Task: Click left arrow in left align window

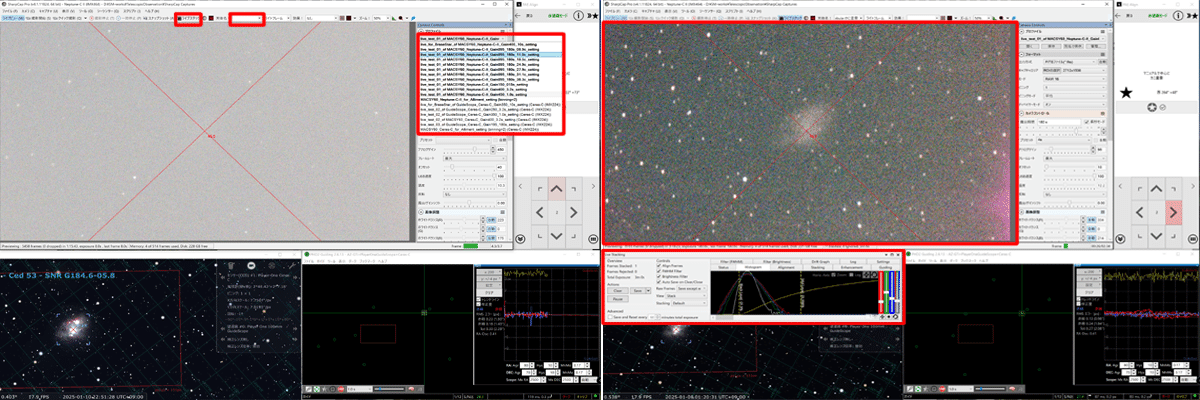Action: (539, 212)
